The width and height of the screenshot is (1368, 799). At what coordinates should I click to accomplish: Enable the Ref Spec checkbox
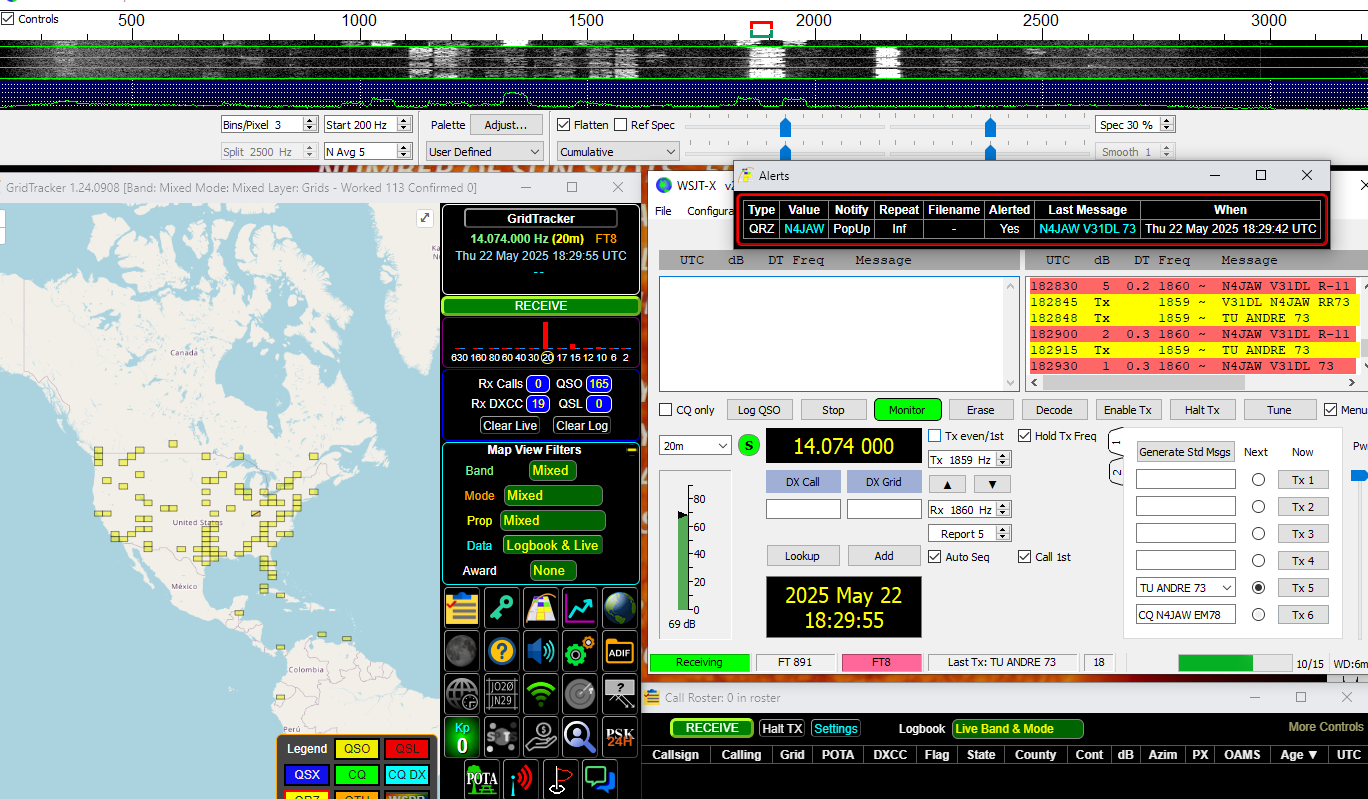pyautogui.click(x=620, y=125)
